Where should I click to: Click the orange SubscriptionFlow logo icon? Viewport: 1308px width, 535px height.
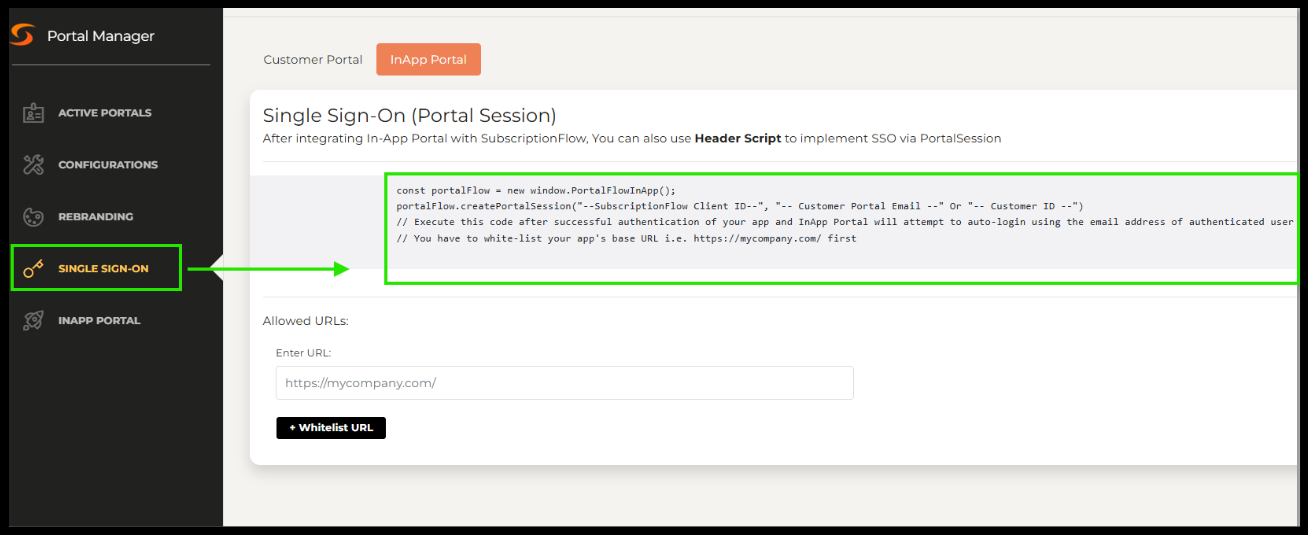[x=22, y=36]
